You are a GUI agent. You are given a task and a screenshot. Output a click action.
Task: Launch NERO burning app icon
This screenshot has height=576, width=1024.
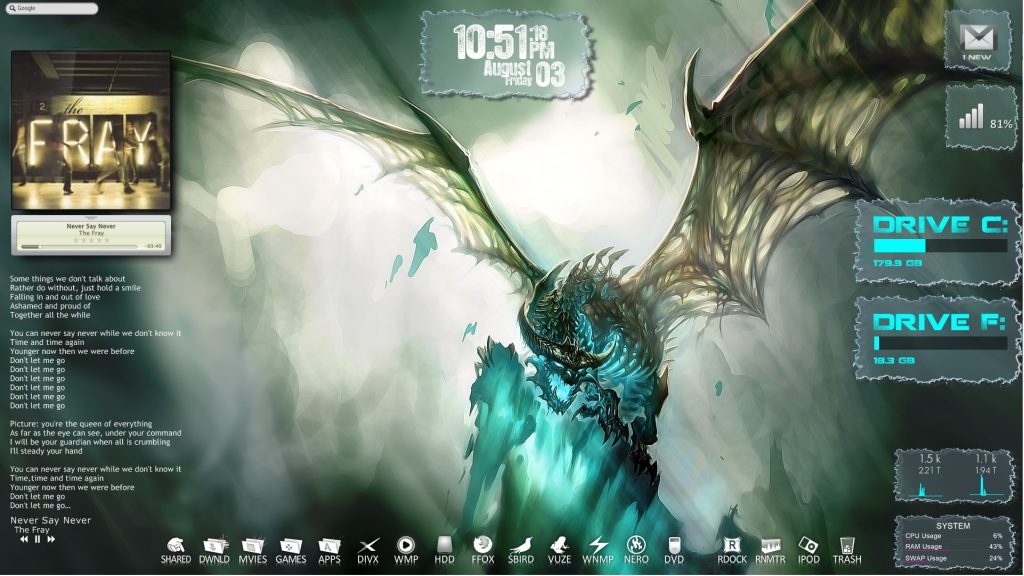tap(636, 551)
